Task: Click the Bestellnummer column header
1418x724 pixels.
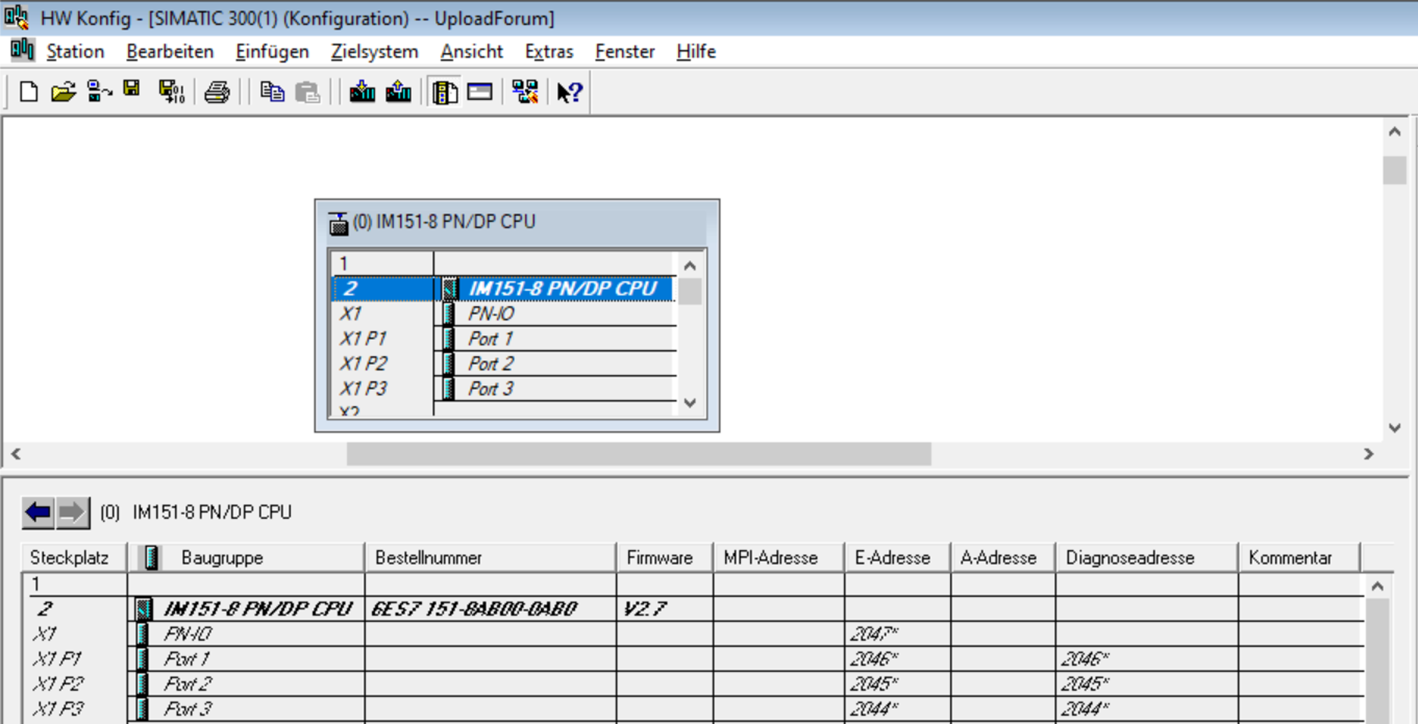Action: [429, 558]
